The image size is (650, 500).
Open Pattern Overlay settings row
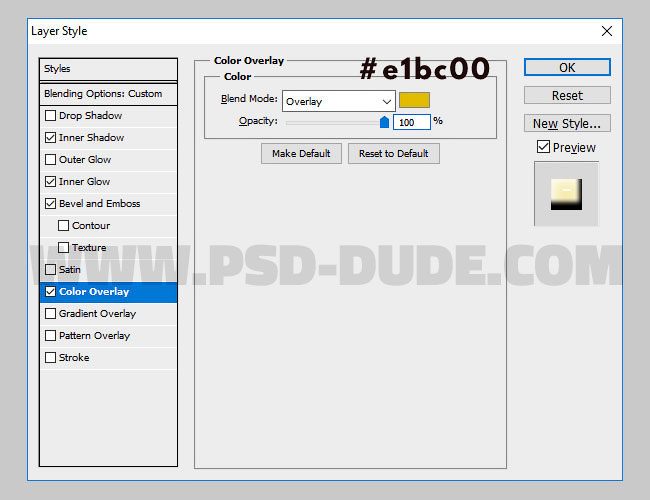tap(108, 336)
